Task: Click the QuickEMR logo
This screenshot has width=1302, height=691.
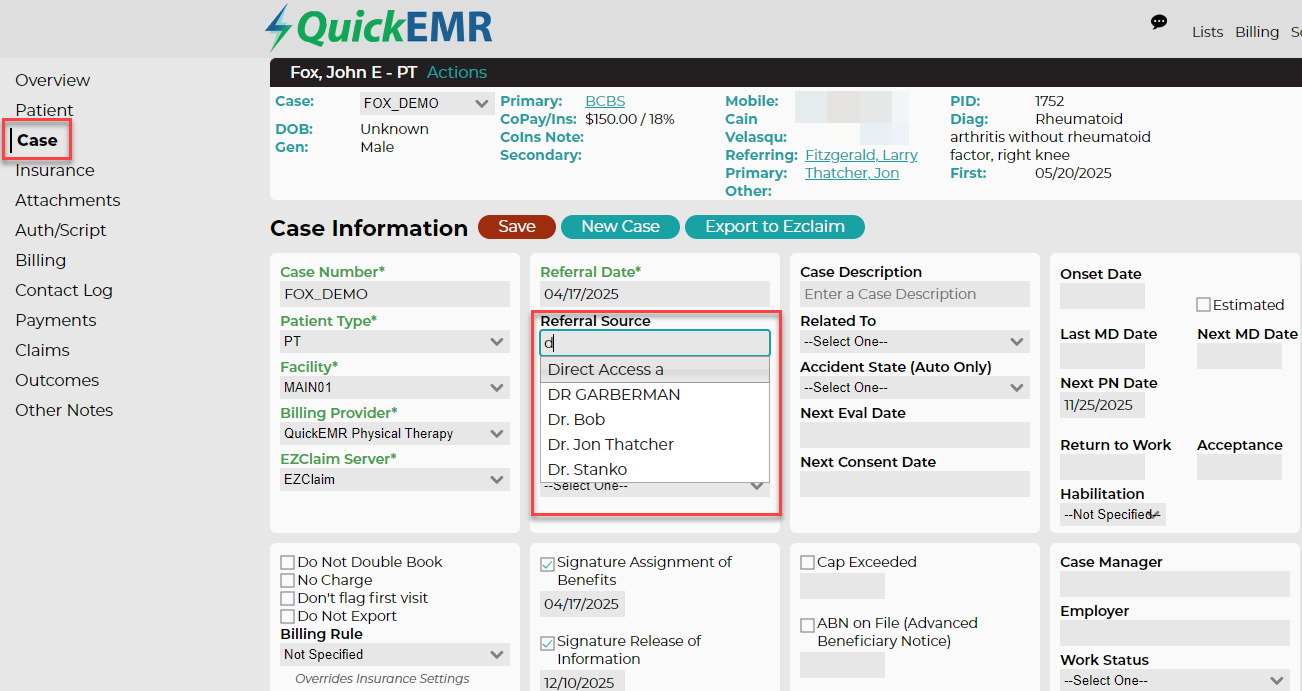Action: (378, 28)
